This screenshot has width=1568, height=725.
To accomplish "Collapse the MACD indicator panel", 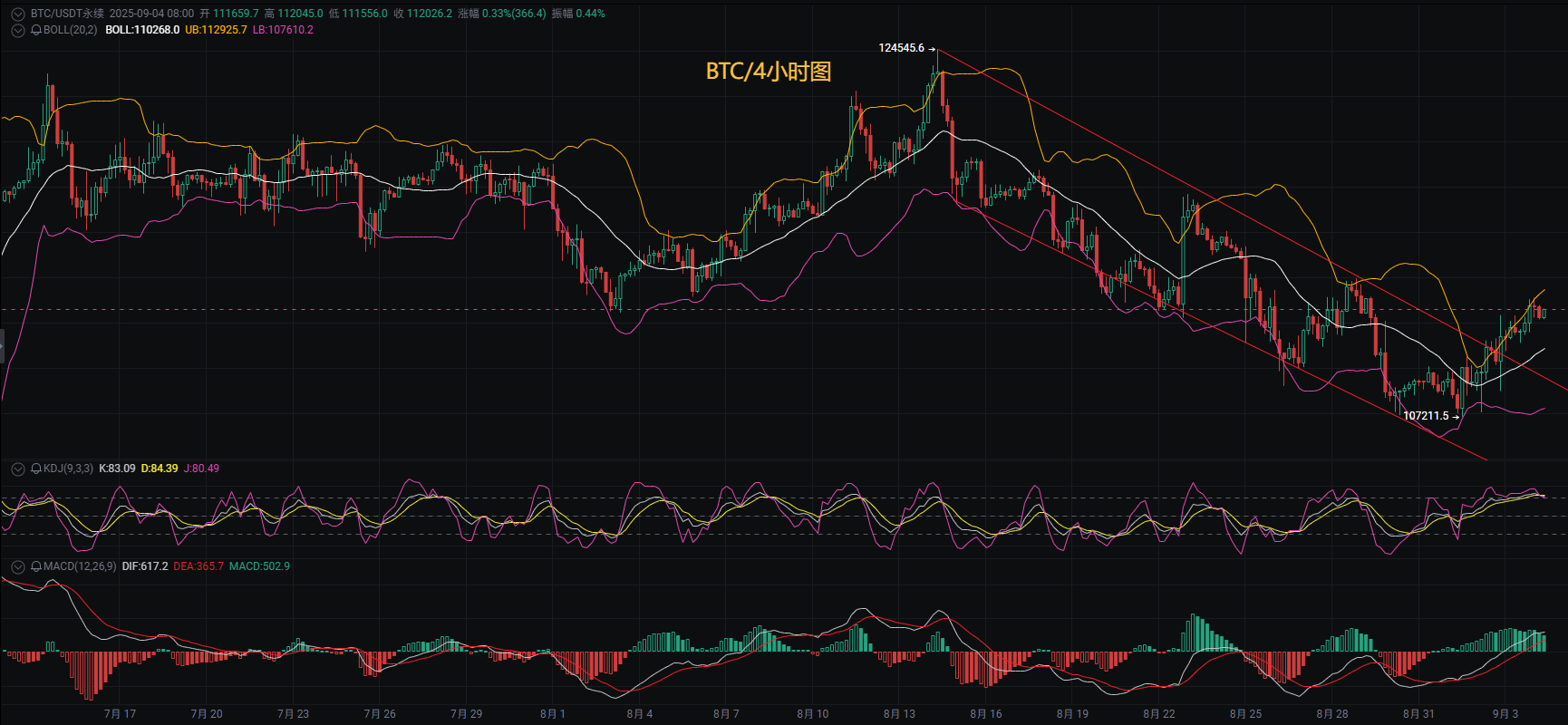I will click(18, 566).
